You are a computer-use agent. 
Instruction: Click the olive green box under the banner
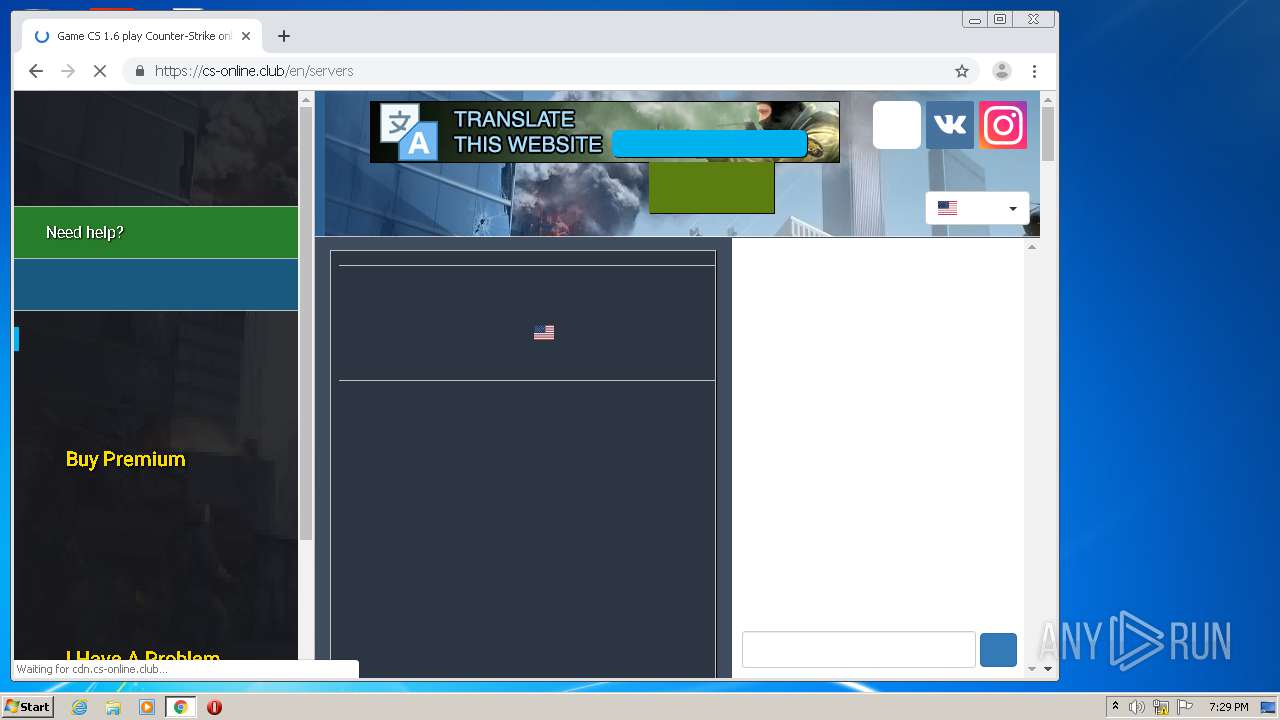[x=712, y=187]
